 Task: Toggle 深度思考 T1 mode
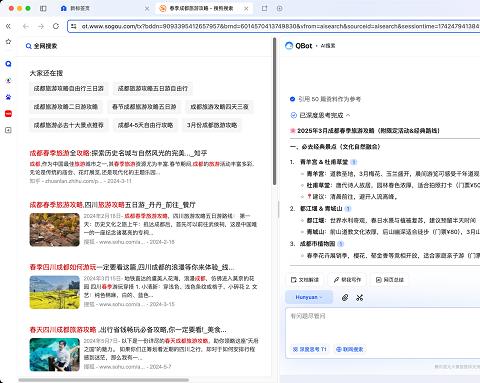point(309,349)
